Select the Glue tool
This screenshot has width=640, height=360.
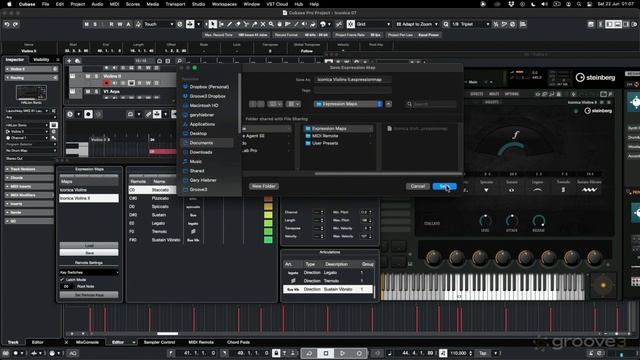click(x=255, y=24)
